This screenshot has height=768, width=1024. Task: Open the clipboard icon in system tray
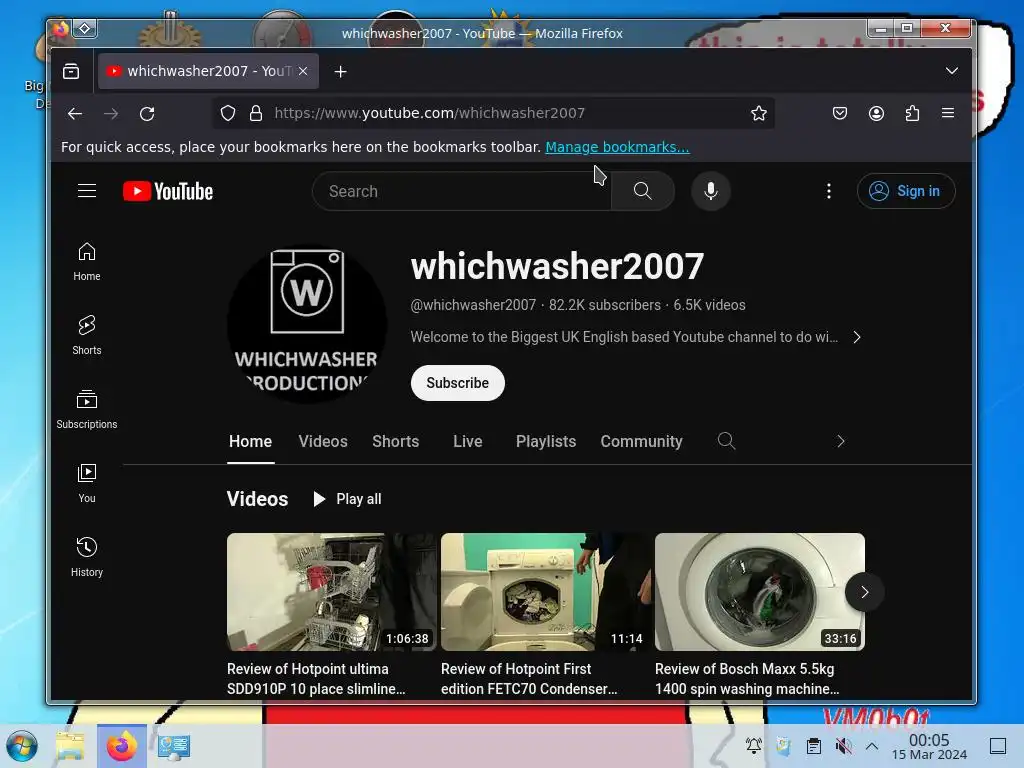pos(814,746)
